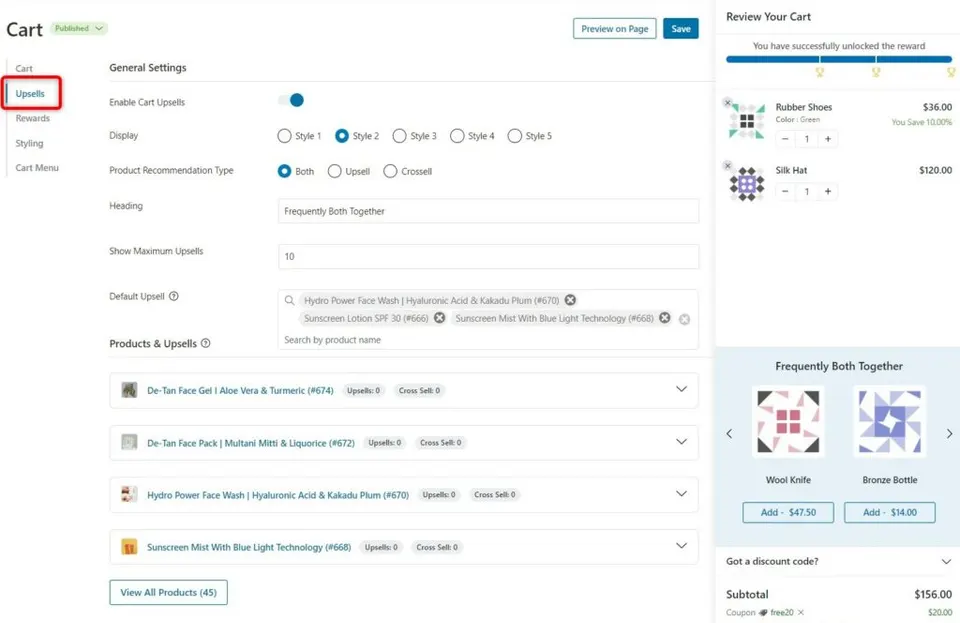Click the search icon in Default Upsell
The width and height of the screenshot is (960, 623).
pos(290,300)
